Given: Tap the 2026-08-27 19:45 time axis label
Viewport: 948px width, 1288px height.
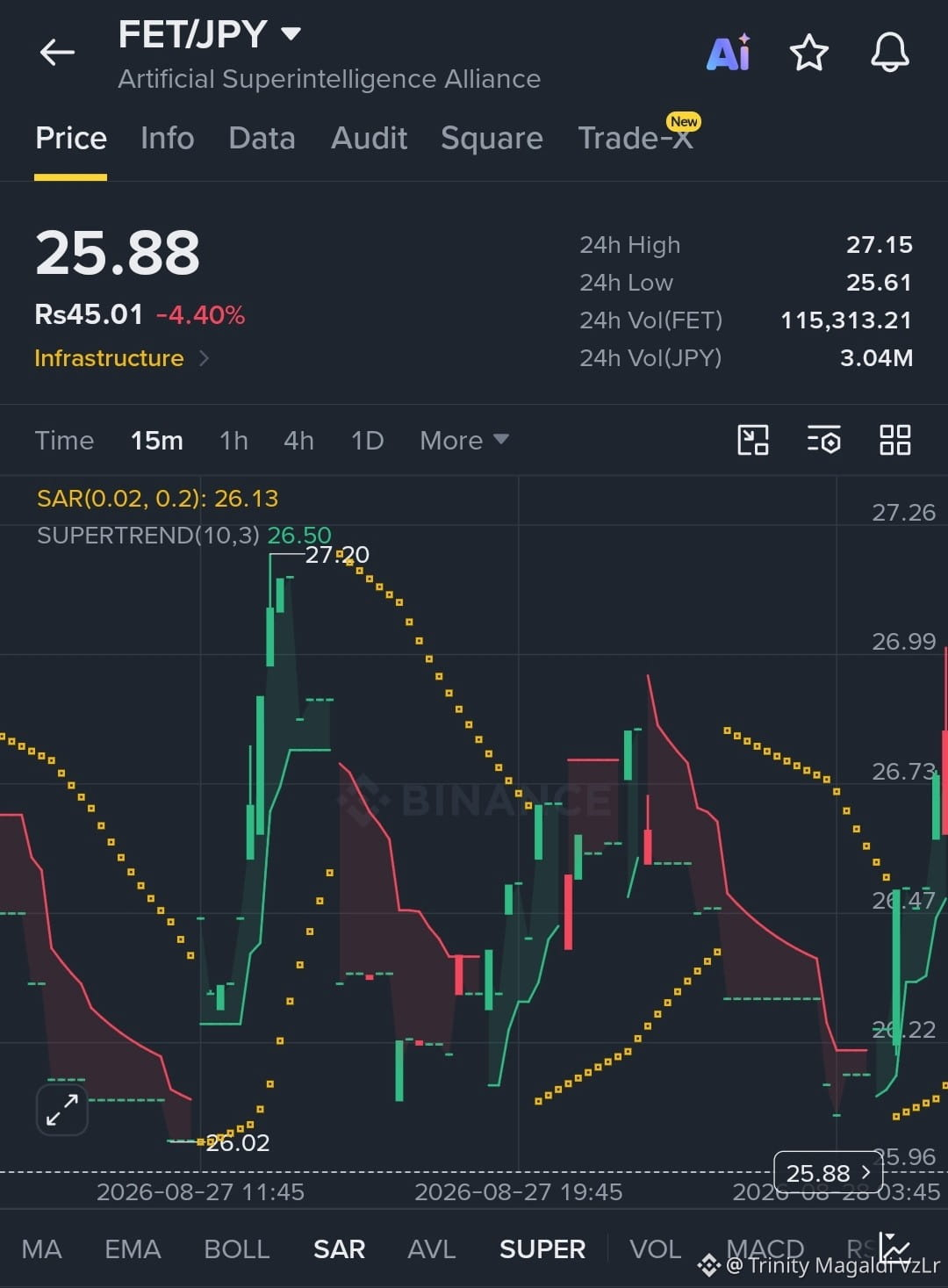Looking at the screenshot, I should (x=518, y=1191).
